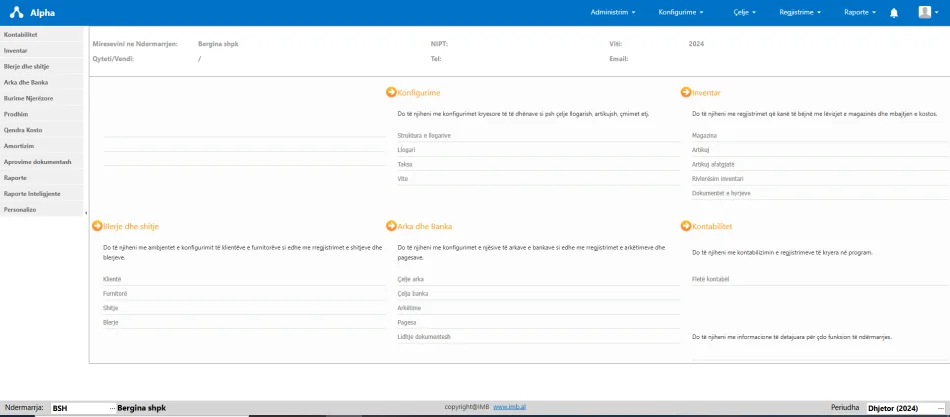Open the Regjistrime dropdown menu
The height and width of the screenshot is (417, 950).
(799, 12)
